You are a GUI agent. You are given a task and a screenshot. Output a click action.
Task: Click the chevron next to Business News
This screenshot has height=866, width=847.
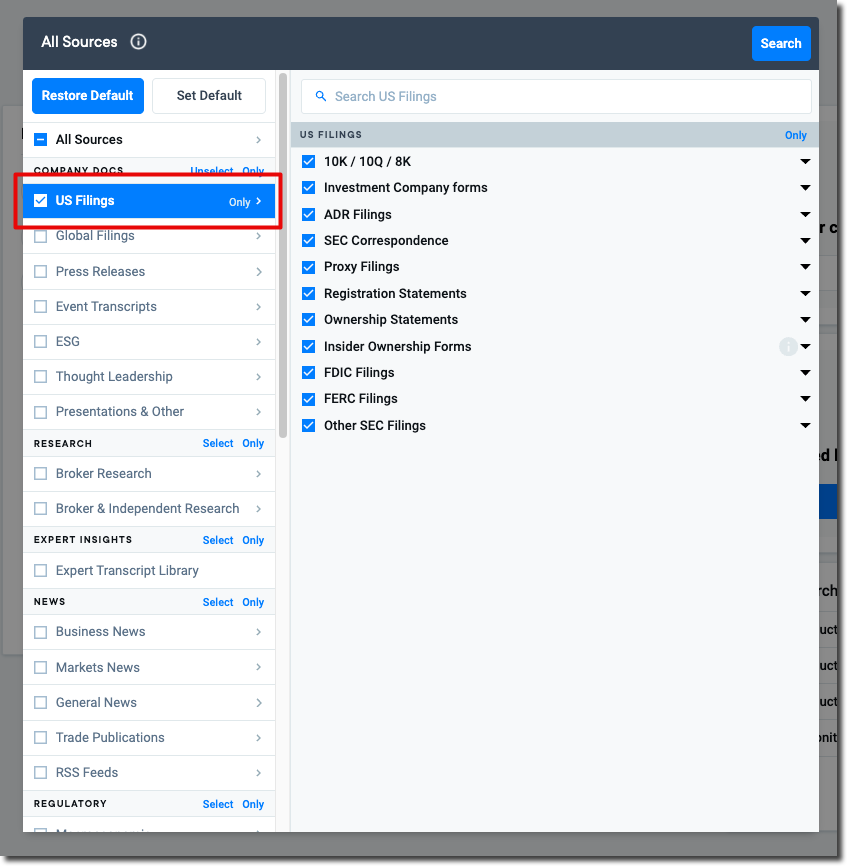259,632
